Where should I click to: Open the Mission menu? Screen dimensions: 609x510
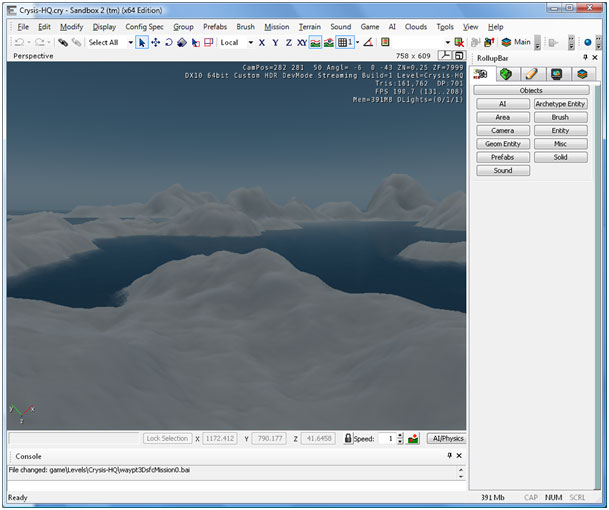(277, 27)
